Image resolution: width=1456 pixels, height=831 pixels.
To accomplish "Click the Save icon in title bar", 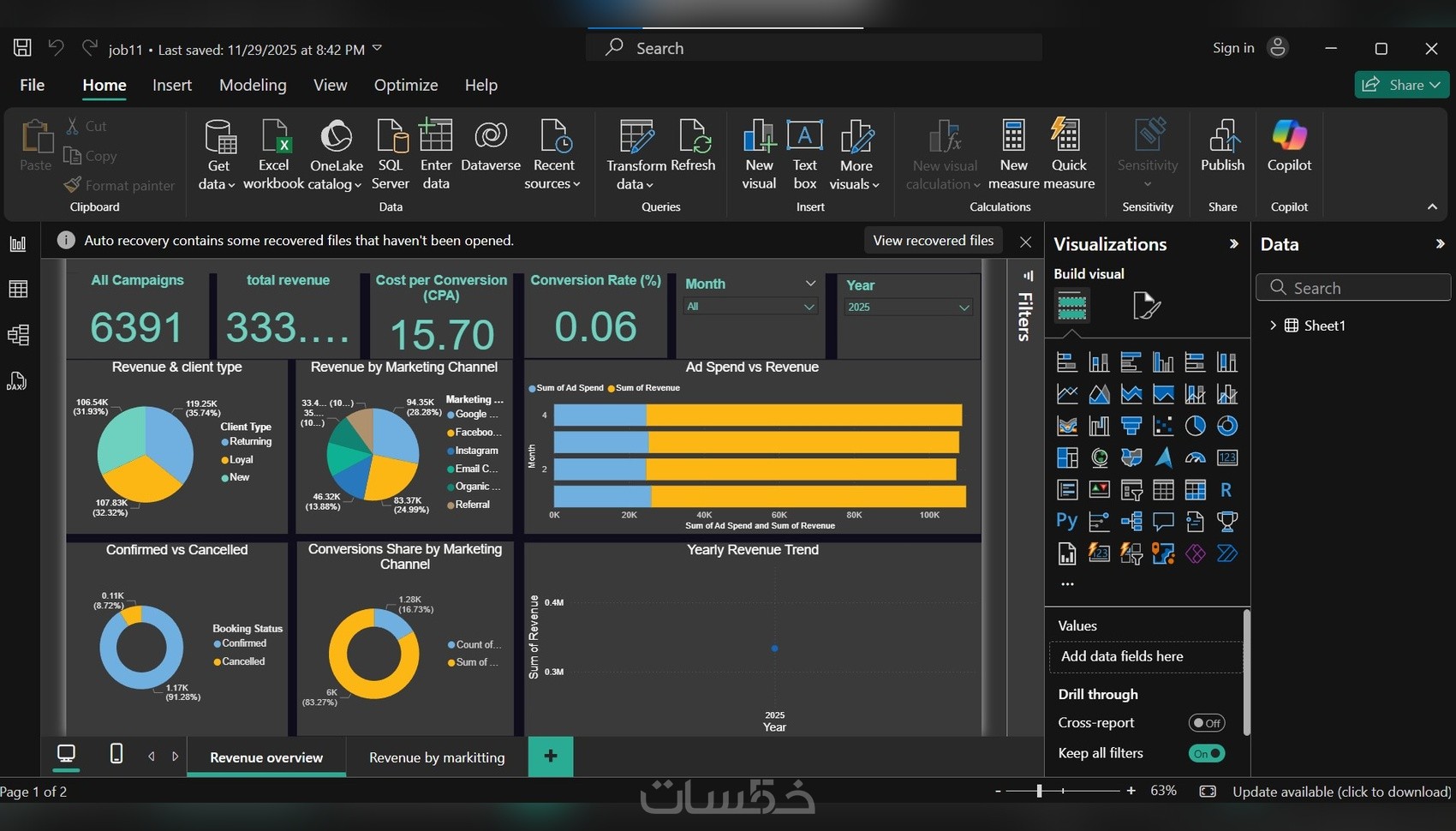I will [x=23, y=48].
